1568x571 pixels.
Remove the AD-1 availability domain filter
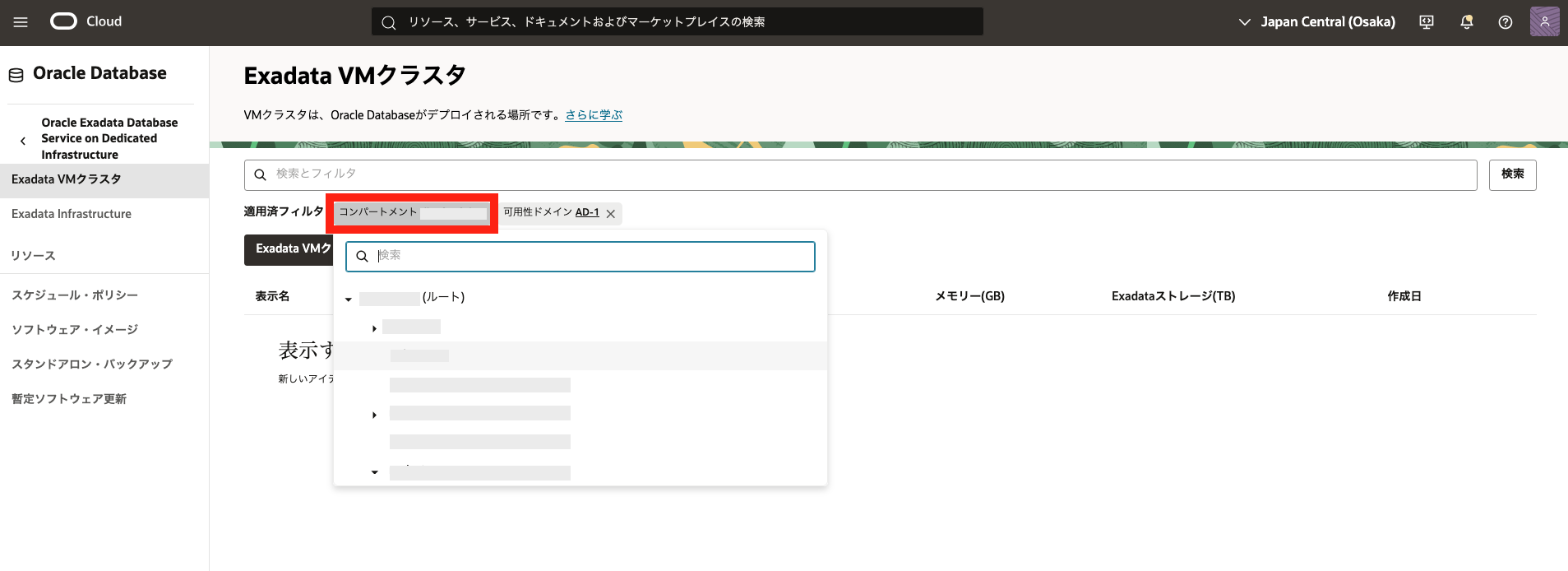(x=611, y=214)
